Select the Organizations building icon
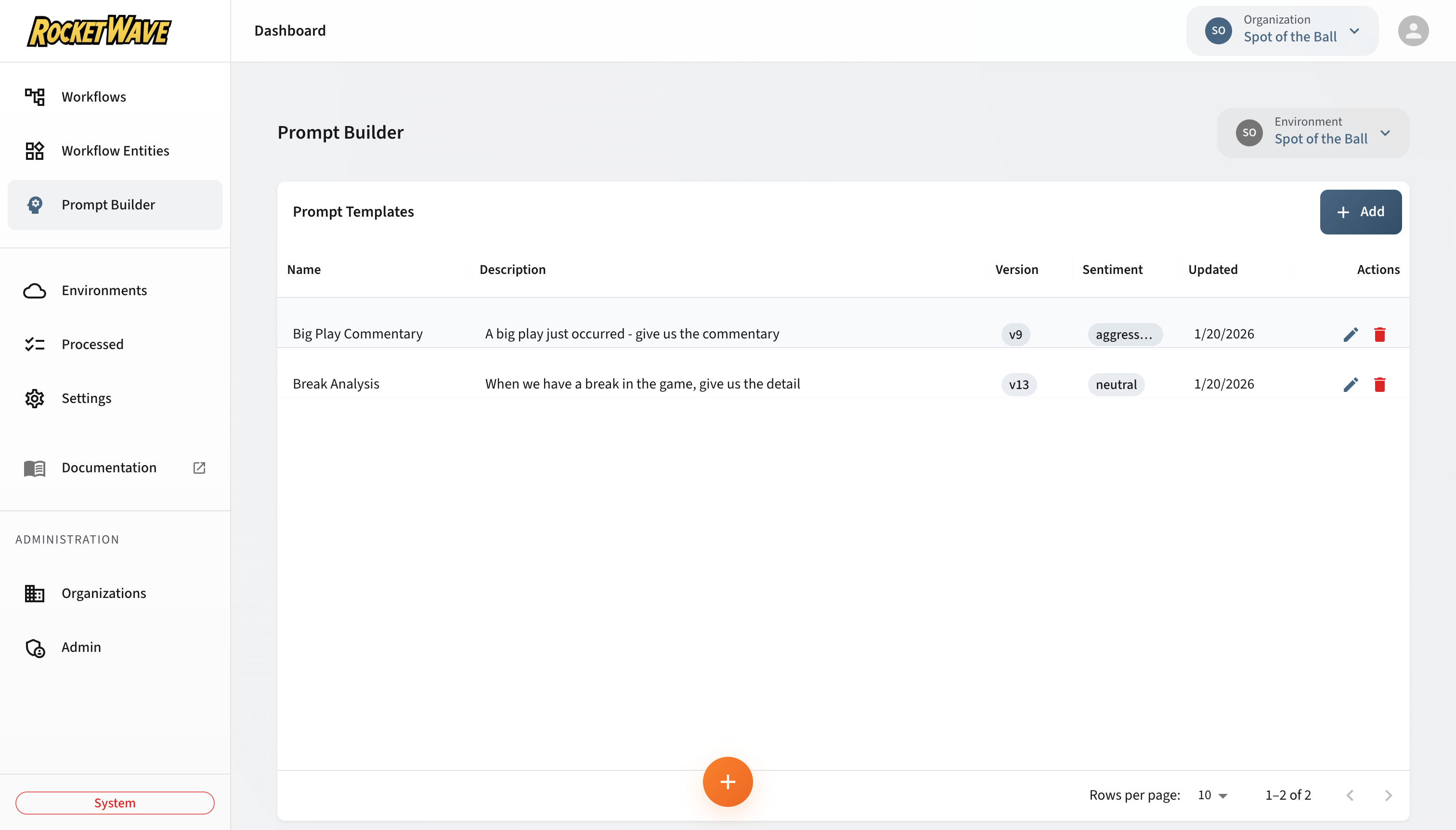The width and height of the screenshot is (1456, 830). [x=35, y=593]
